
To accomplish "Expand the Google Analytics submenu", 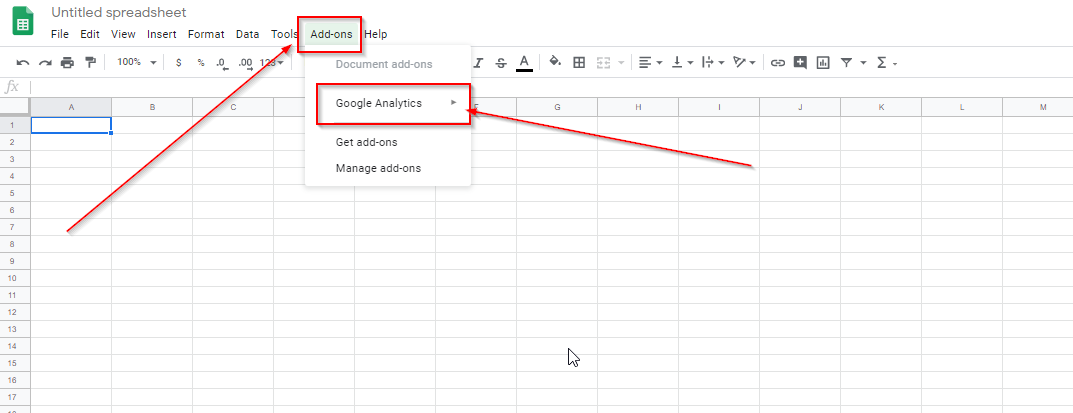I will (388, 103).
